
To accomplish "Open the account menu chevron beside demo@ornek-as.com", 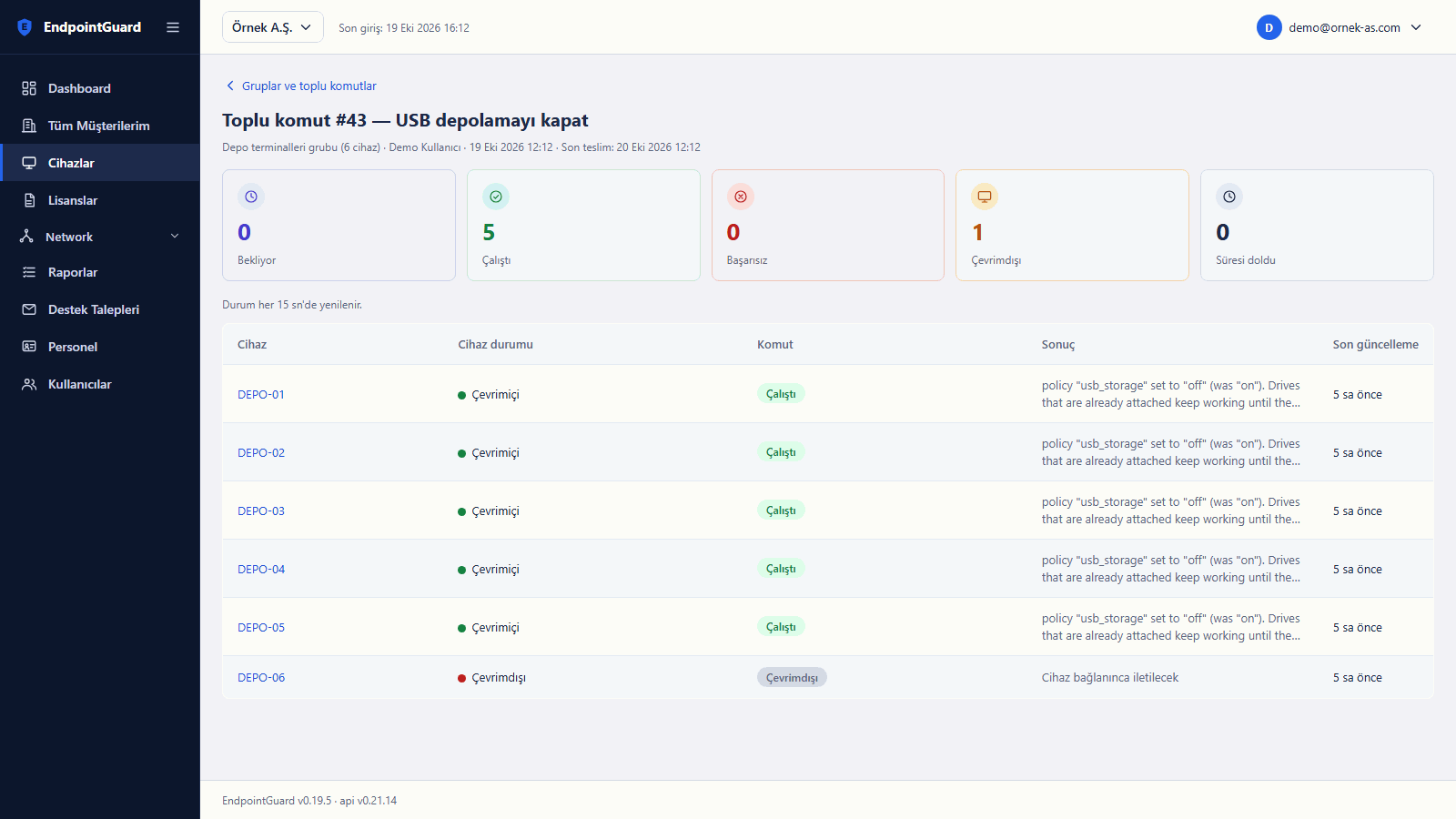I will (1416, 27).
